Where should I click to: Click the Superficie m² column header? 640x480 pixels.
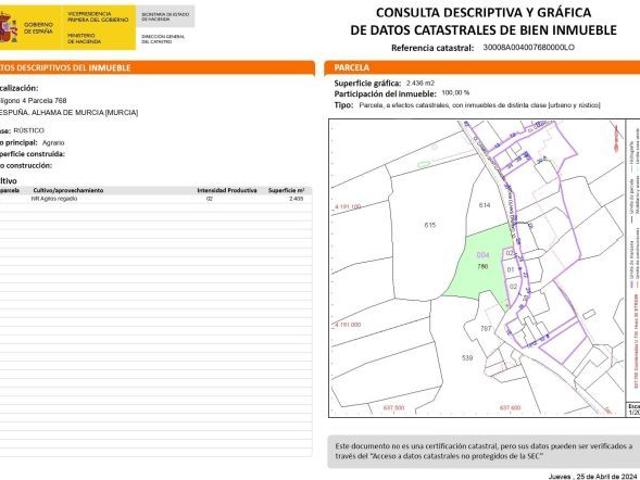(286, 189)
